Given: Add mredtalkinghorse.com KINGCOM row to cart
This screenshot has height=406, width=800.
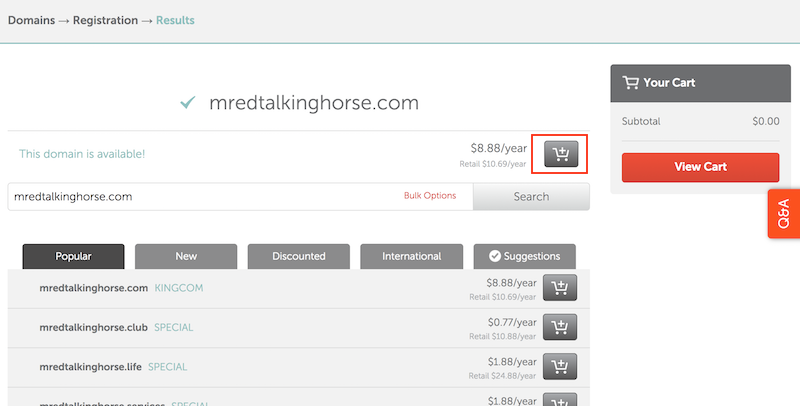Looking at the screenshot, I should click(560, 288).
